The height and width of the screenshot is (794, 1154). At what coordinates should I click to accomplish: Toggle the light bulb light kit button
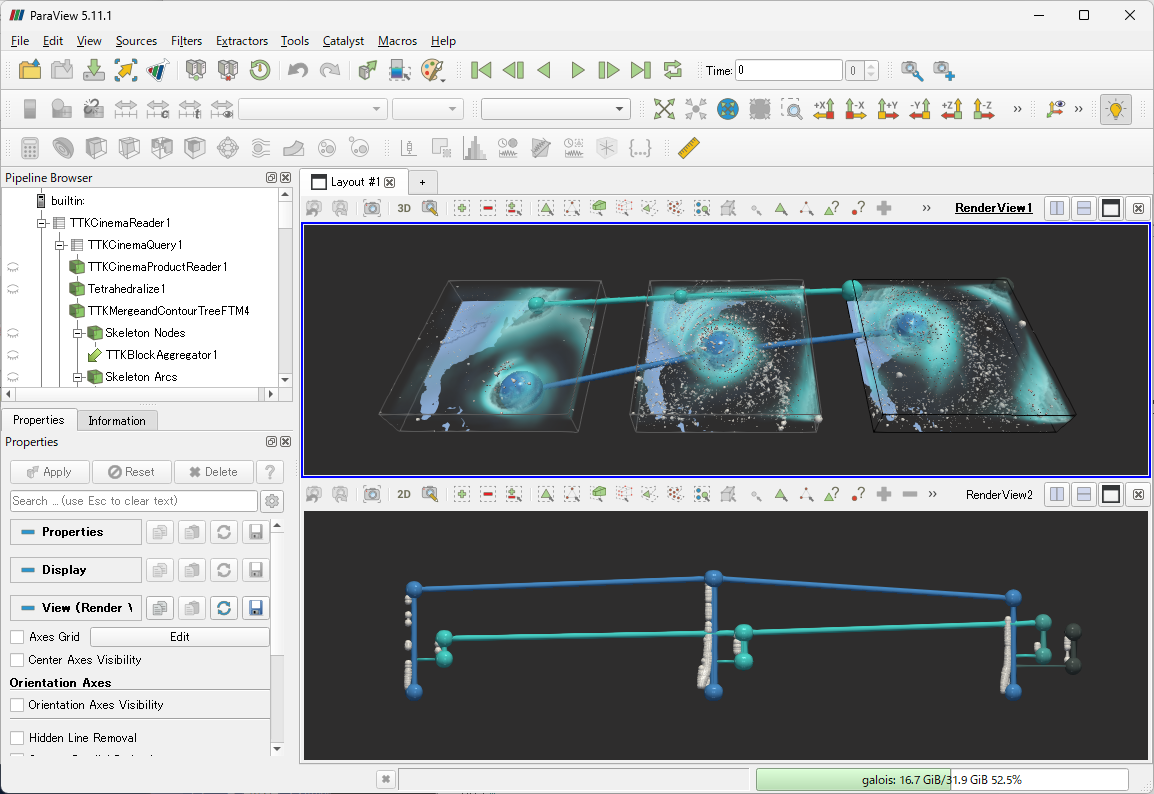click(1115, 109)
